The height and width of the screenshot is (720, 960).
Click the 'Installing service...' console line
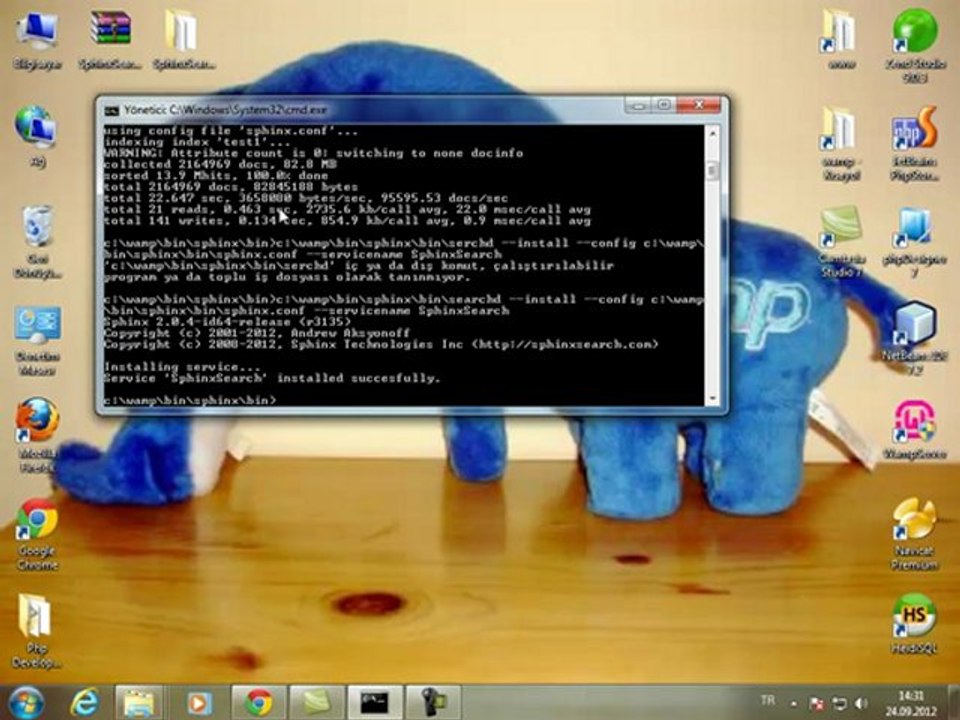tap(182, 367)
